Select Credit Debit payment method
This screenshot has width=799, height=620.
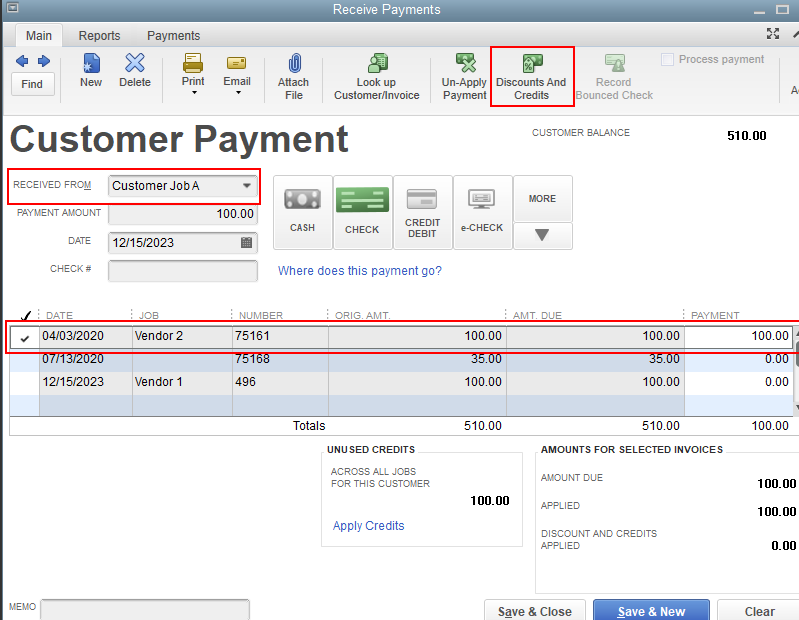[422, 212]
